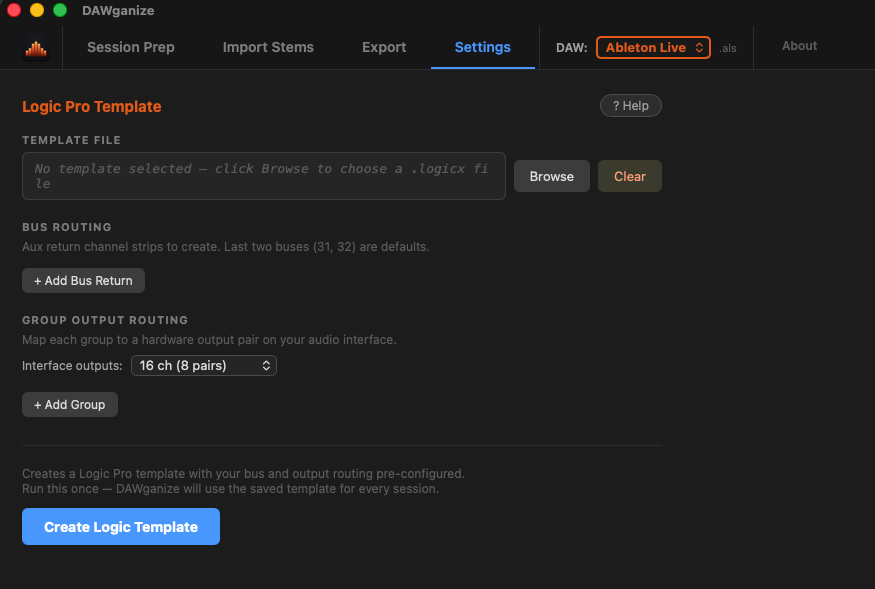The image size is (875, 589).
Task: Open the Import Stems tab
Action: 268,47
